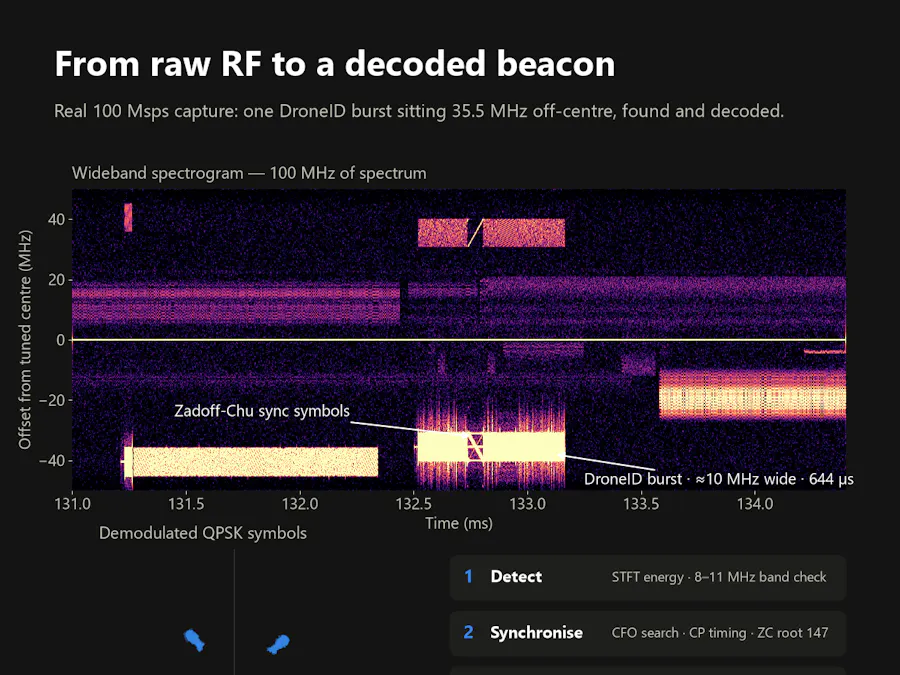The height and width of the screenshot is (675, 900).
Task: Click the upper-left blue QPSK constellation cluster
Action: 194,640
